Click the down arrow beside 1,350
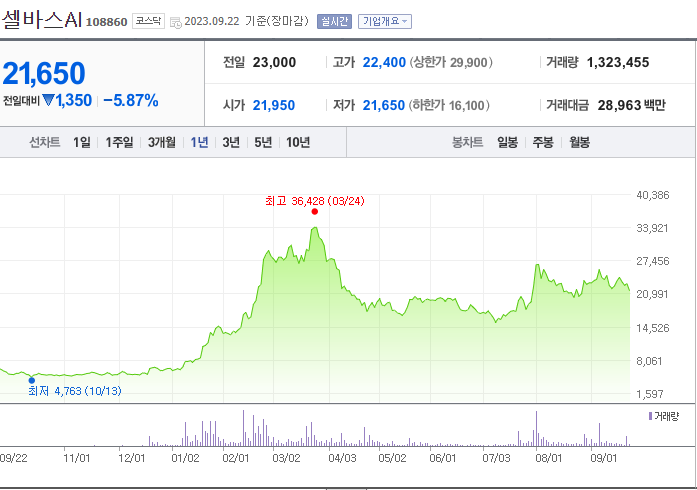The height and width of the screenshot is (490, 697). (48, 100)
